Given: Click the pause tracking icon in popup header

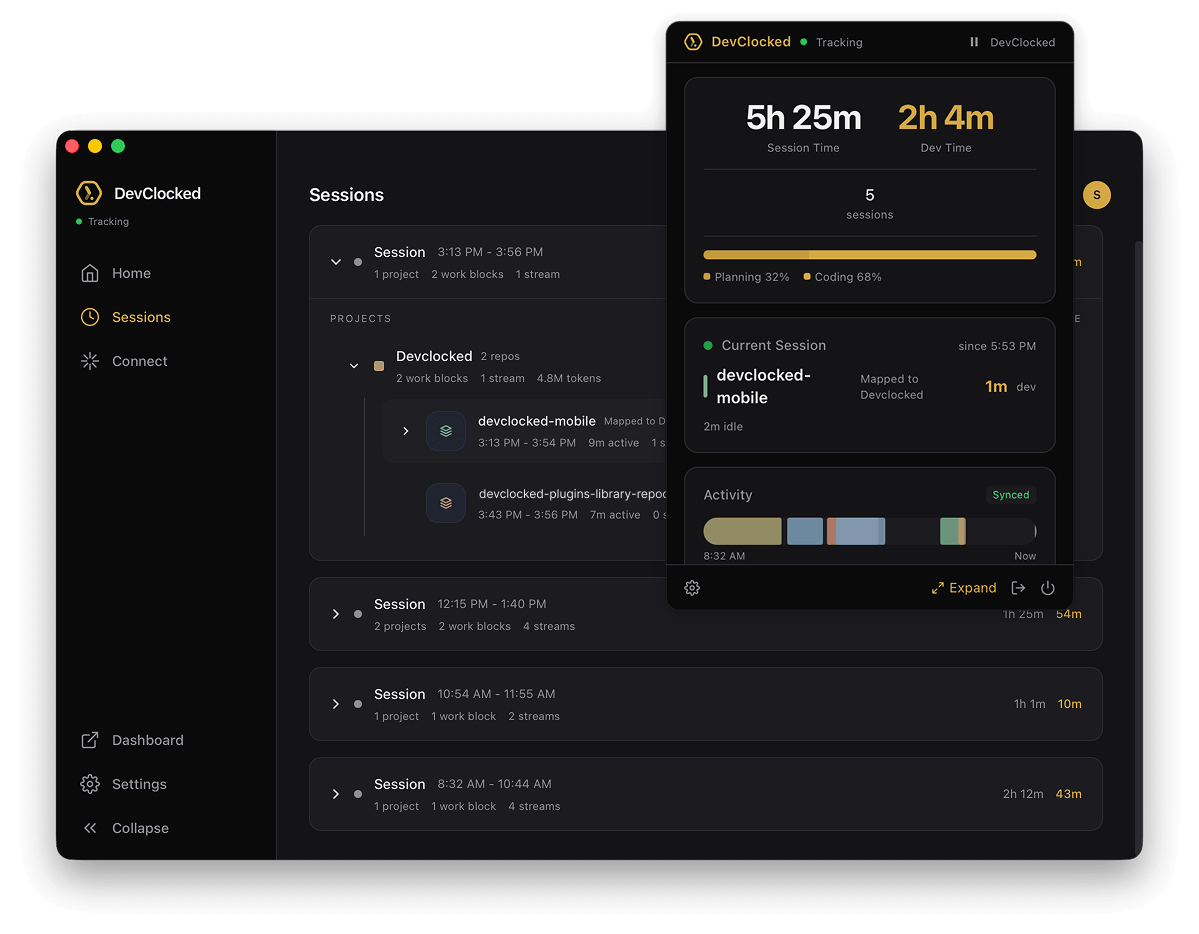Looking at the screenshot, I should pos(974,42).
